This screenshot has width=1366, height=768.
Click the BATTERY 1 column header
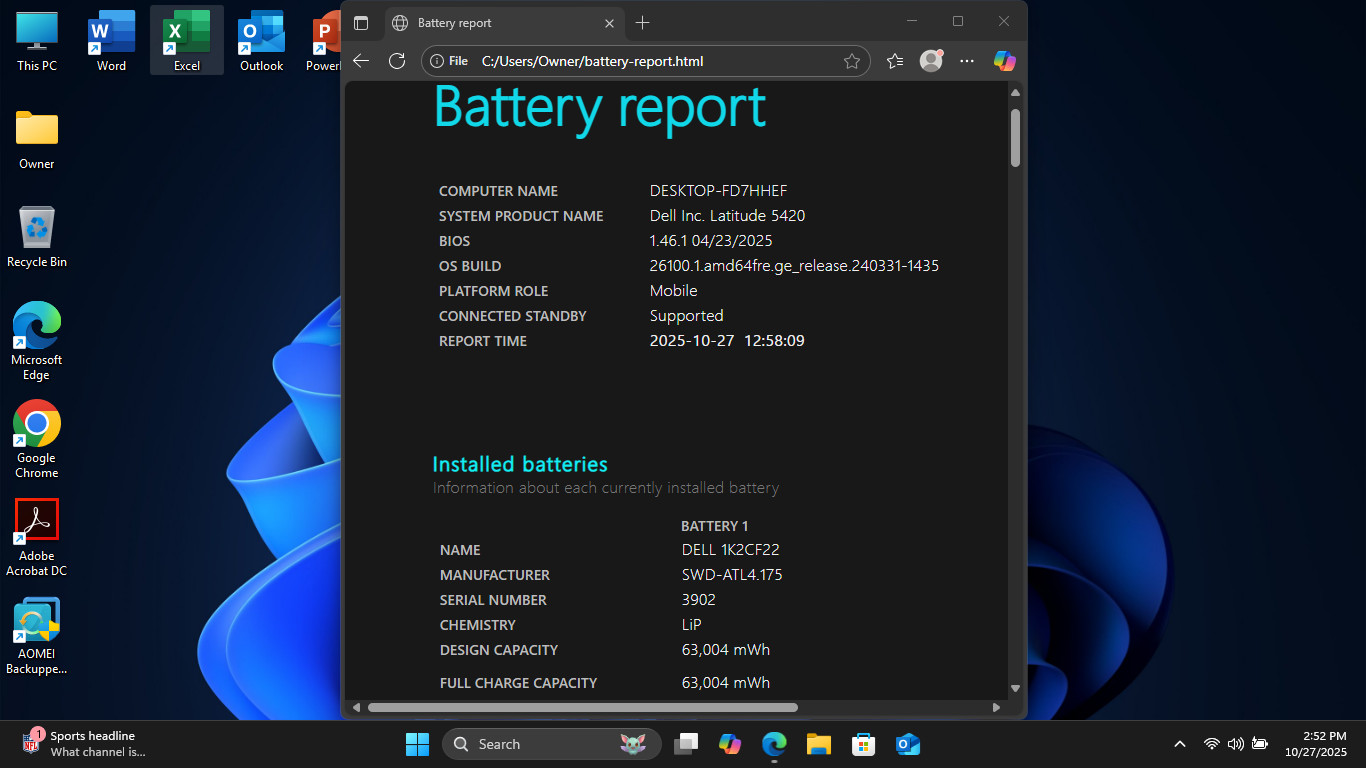pyautogui.click(x=715, y=526)
